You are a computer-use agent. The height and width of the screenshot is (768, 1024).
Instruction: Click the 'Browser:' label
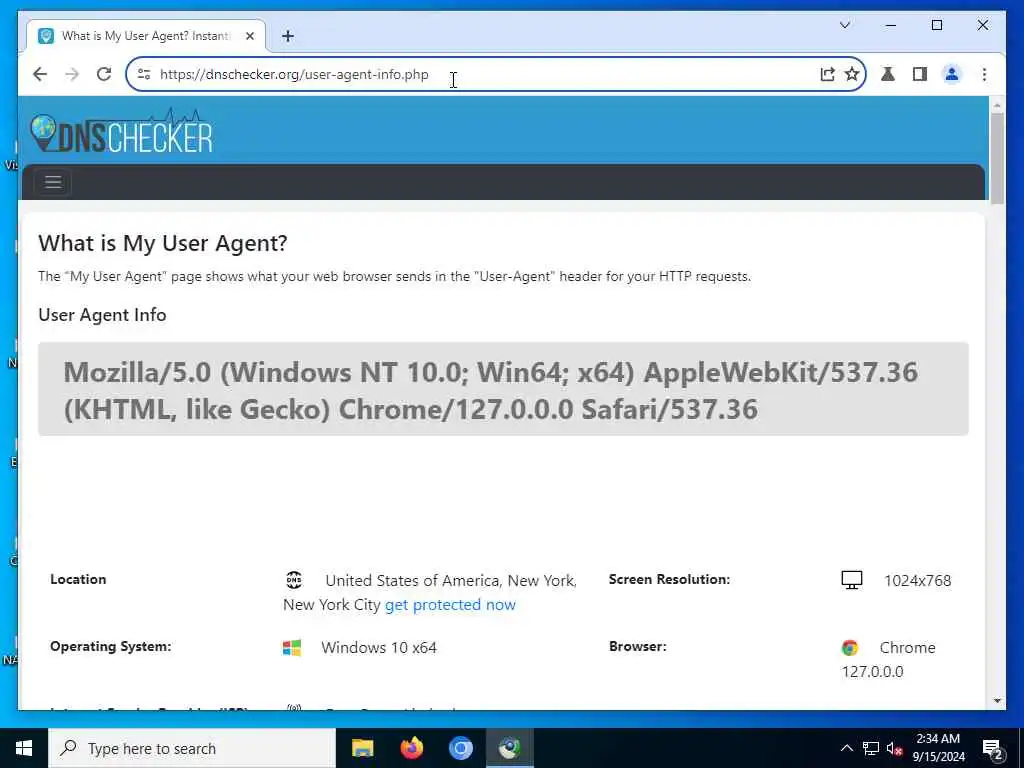point(637,647)
